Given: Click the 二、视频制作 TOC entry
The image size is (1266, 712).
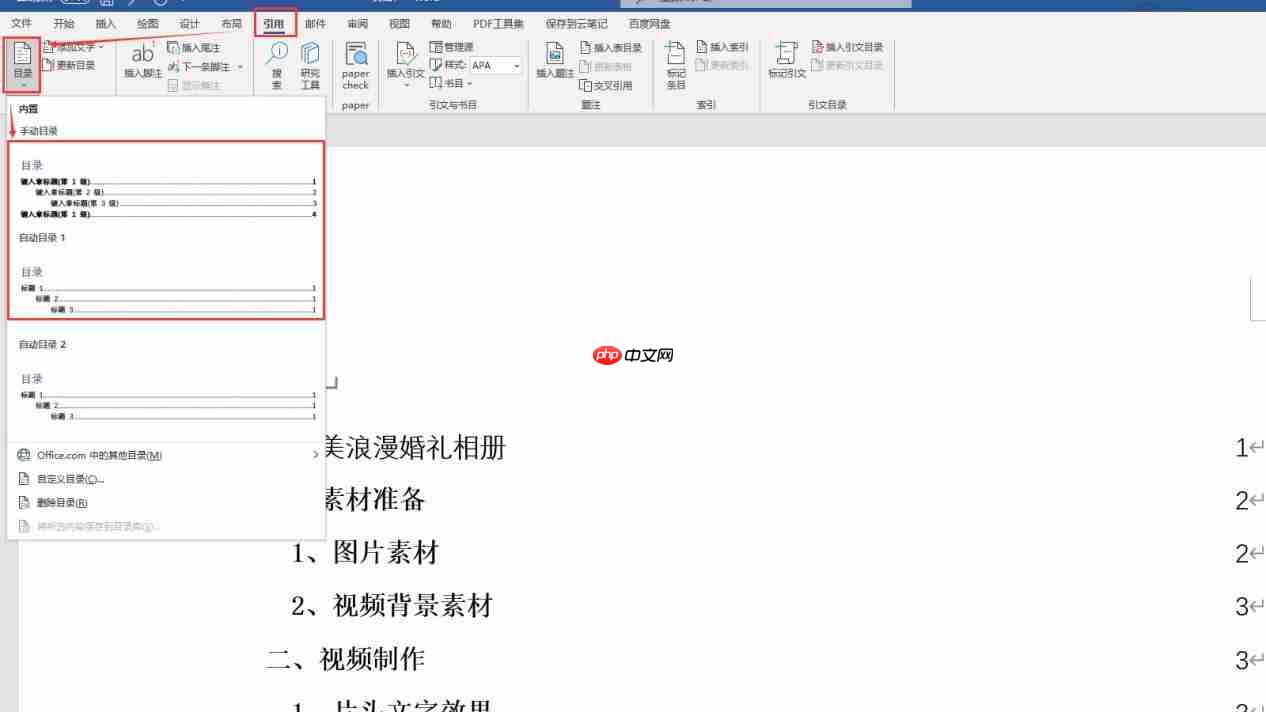Looking at the screenshot, I should pyautogui.click(x=346, y=658).
